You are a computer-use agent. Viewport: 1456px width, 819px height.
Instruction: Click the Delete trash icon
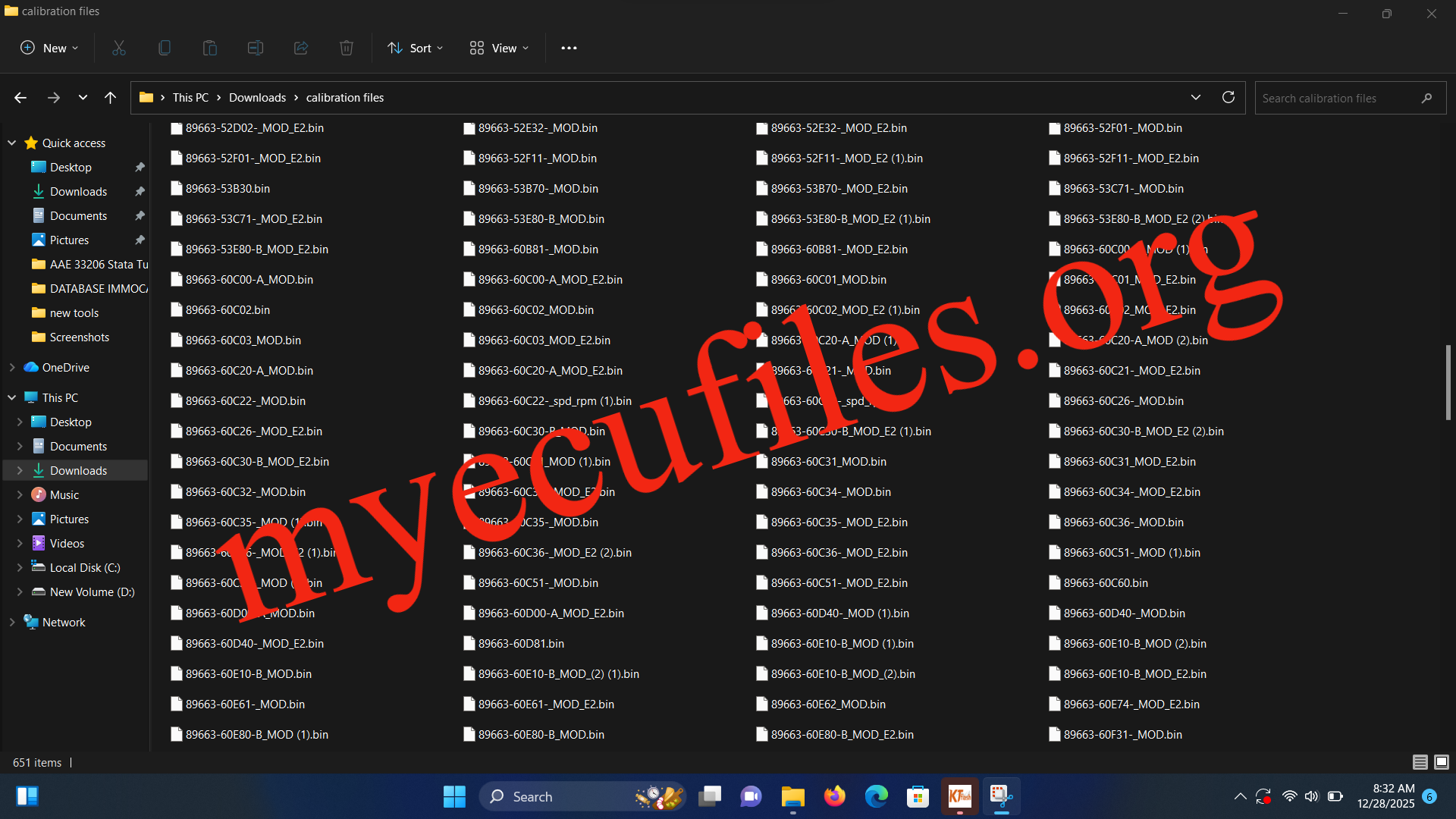click(347, 48)
